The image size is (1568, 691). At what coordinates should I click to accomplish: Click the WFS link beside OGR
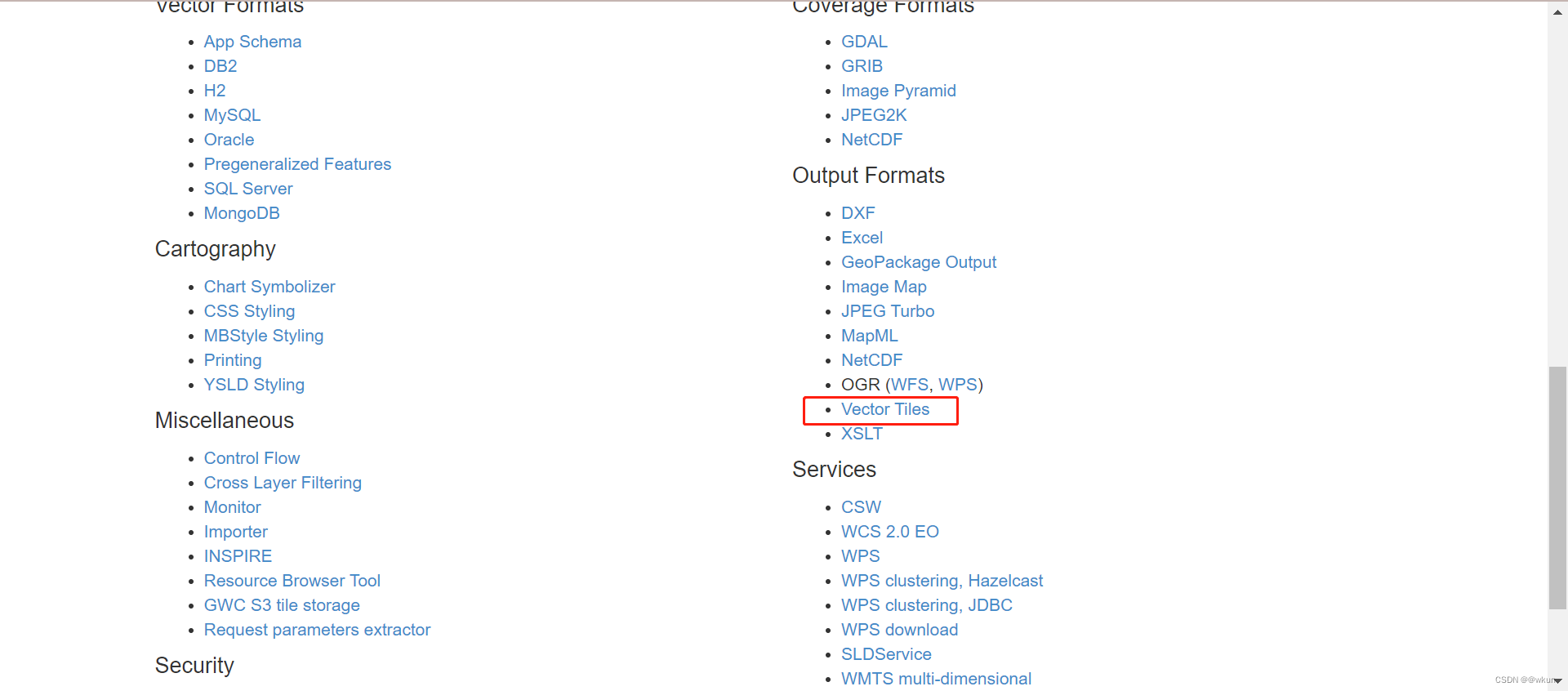910,385
